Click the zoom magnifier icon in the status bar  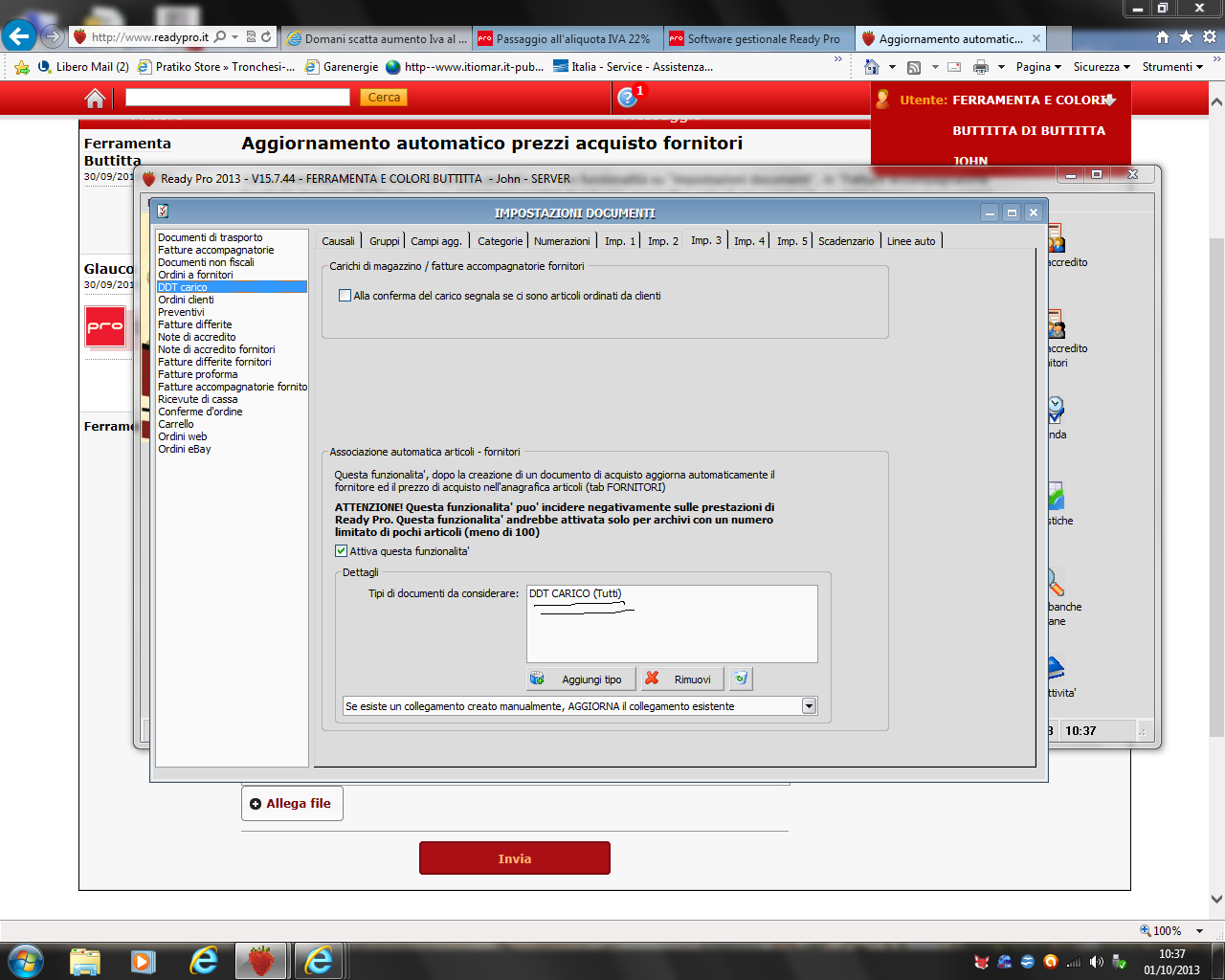coord(1146,930)
